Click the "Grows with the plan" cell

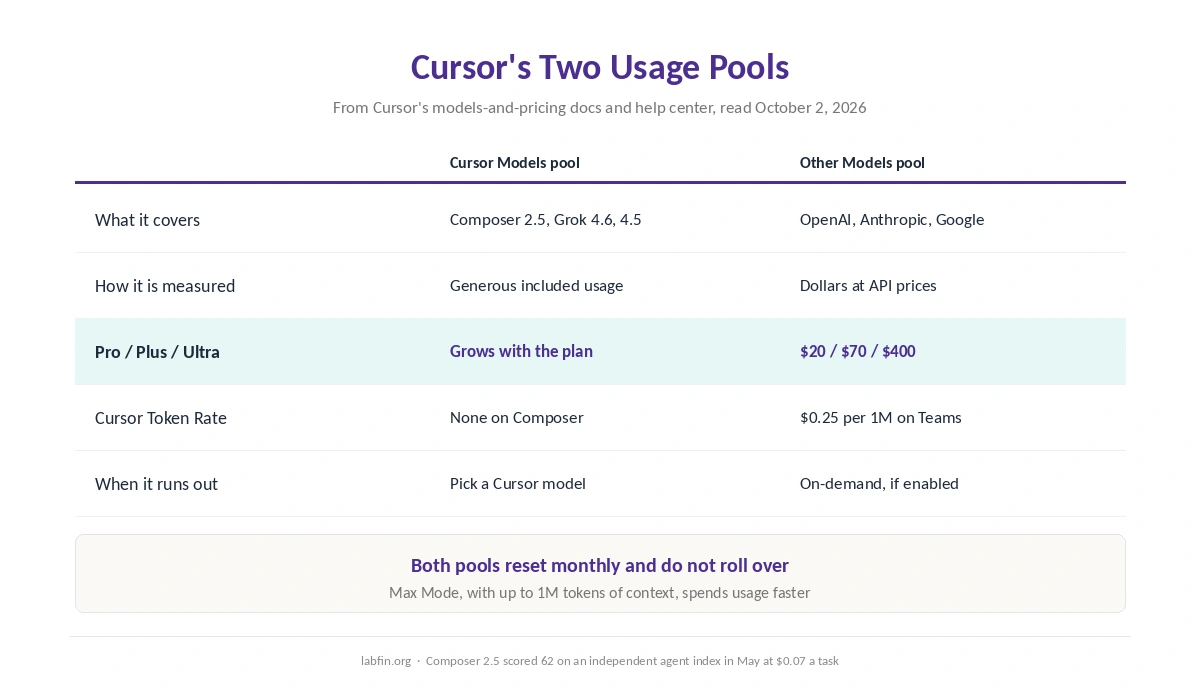pos(521,352)
